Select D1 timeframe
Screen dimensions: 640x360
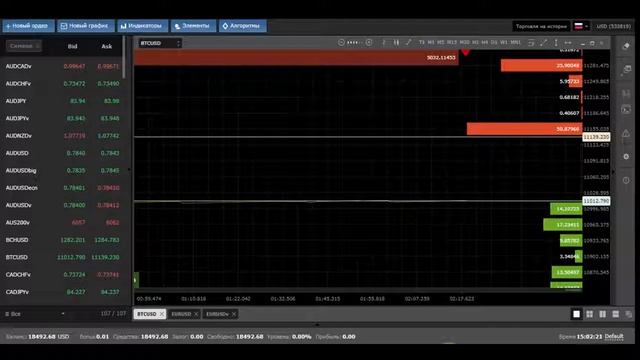pos(494,42)
